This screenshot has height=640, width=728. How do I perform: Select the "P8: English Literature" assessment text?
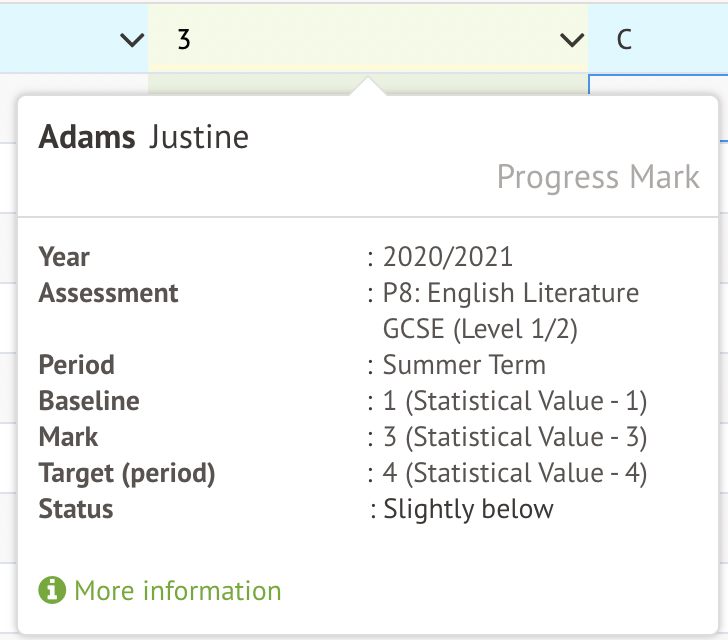pos(510,293)
